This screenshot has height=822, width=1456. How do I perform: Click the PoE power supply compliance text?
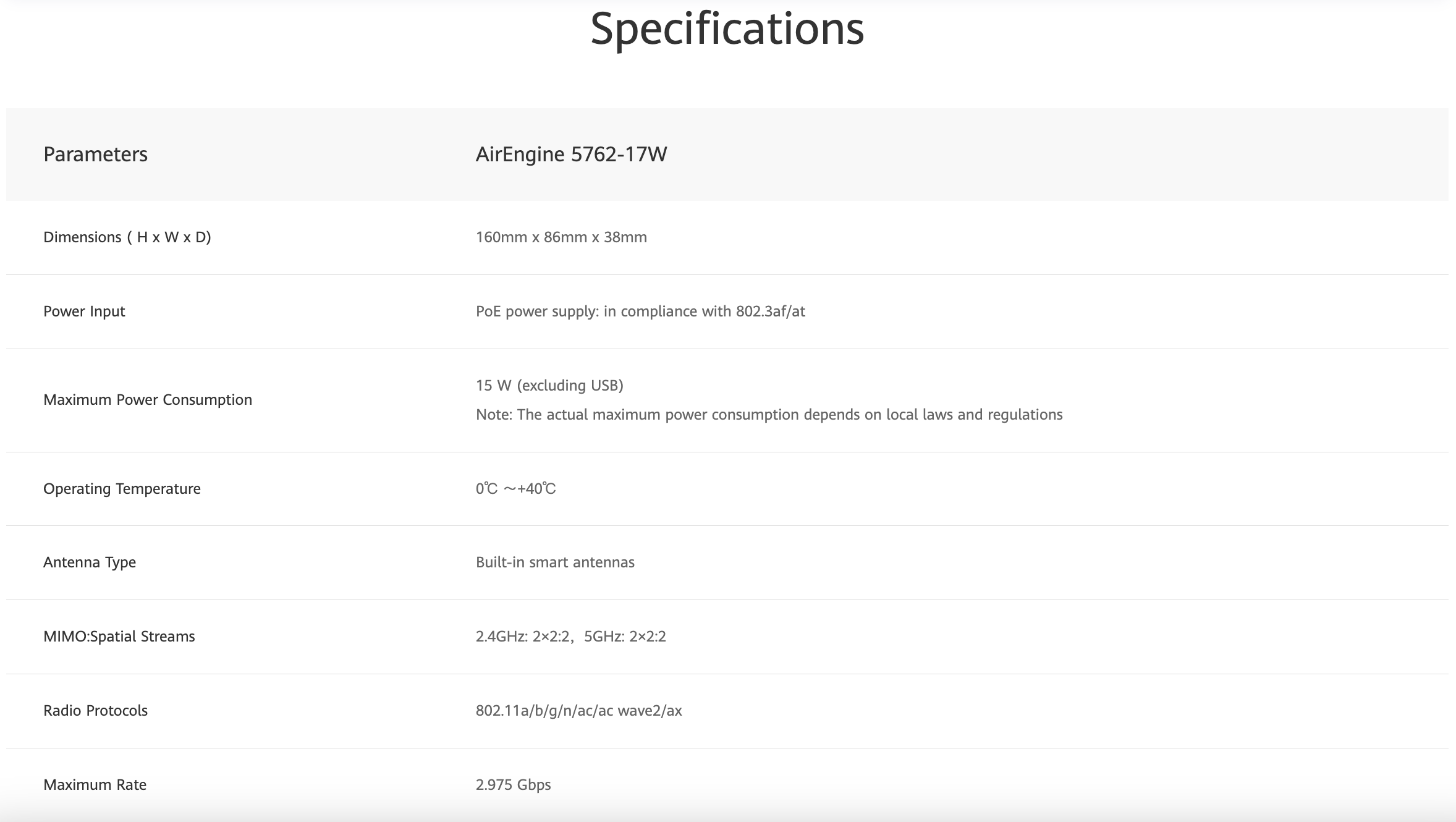640,311
